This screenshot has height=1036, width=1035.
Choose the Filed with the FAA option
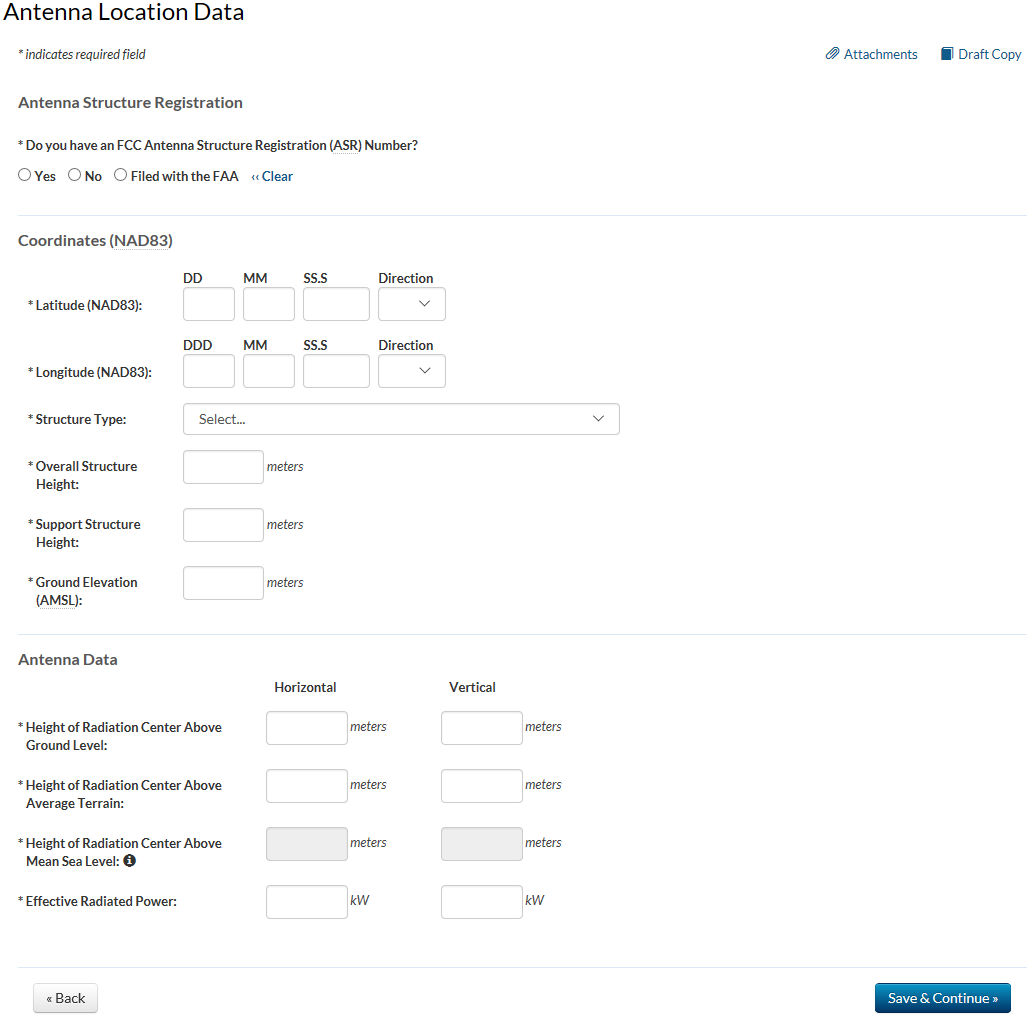(121, 175)
